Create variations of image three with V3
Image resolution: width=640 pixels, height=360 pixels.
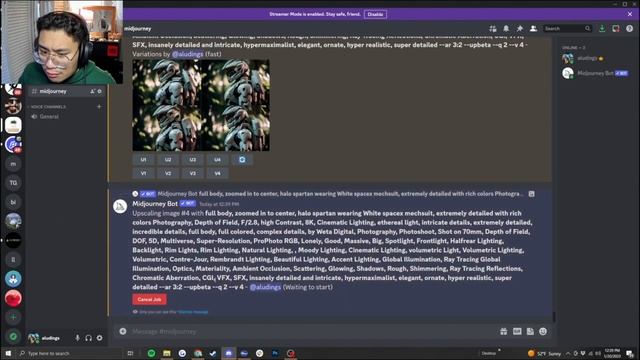pos(193,173)
